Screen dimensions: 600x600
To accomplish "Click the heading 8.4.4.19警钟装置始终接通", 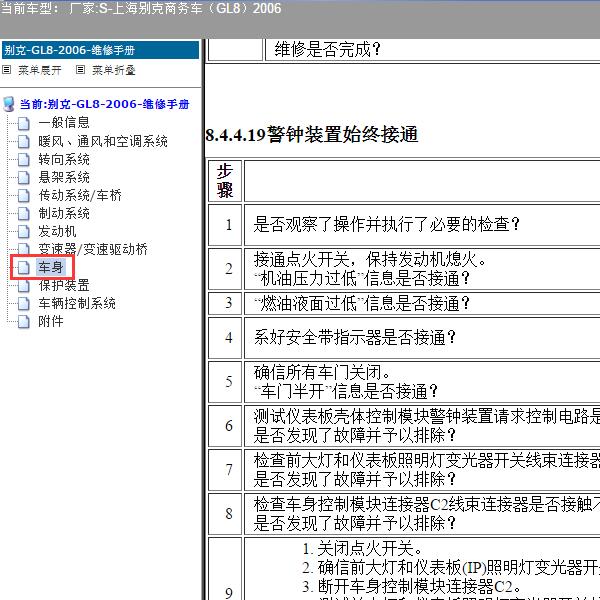I will pos(311,134).
